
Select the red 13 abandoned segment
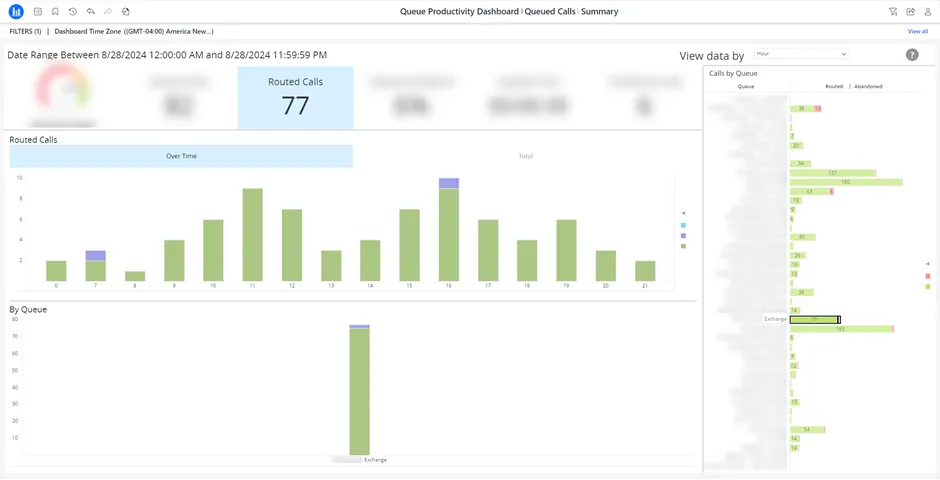tap(818, 108)
